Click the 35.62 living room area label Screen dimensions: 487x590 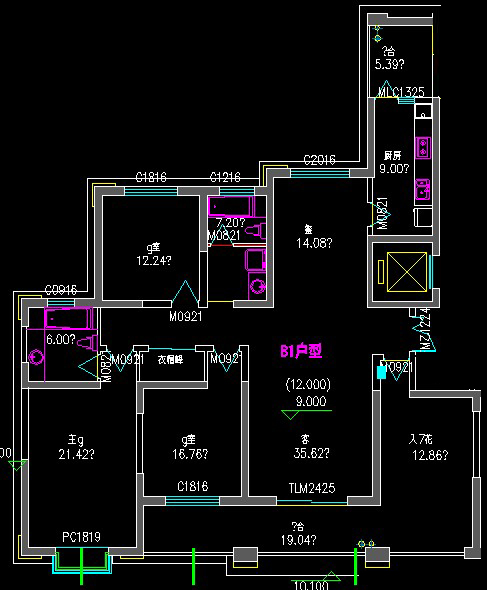(x=311, y=453)
